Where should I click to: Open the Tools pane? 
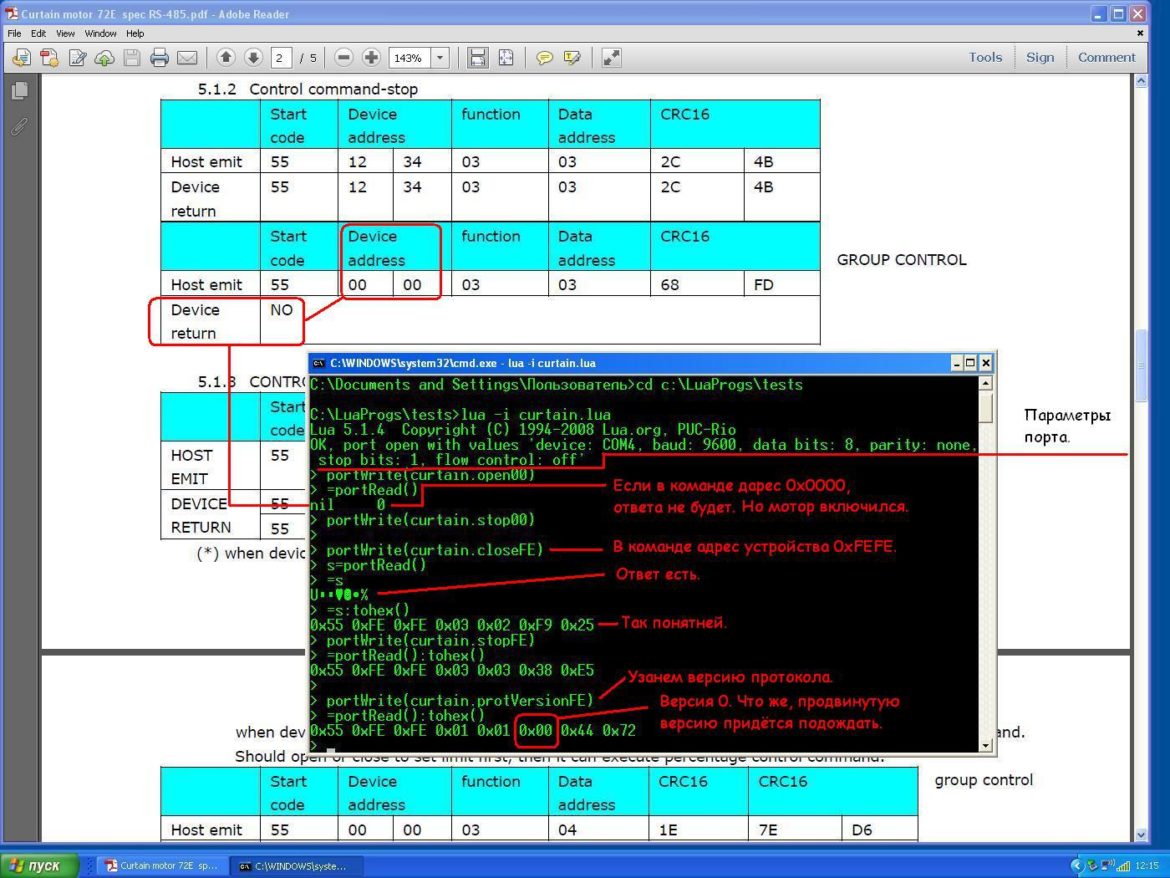tap(985, 57)
